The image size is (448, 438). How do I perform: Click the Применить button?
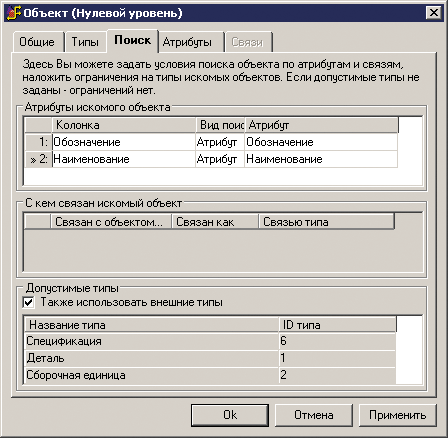point(398,415)
